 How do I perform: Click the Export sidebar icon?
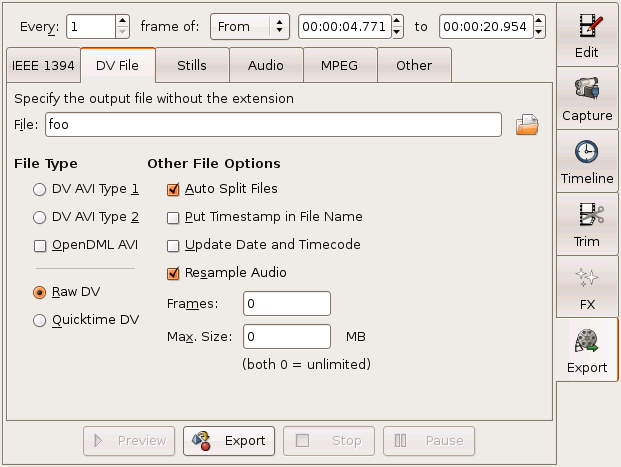pos(587,350)
